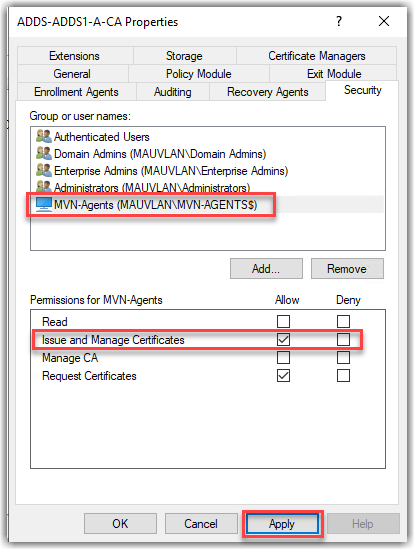This screenshot has width=415, height=550.
Task: Click the Enterprise Admins group icon
Action: click(44, 170)
